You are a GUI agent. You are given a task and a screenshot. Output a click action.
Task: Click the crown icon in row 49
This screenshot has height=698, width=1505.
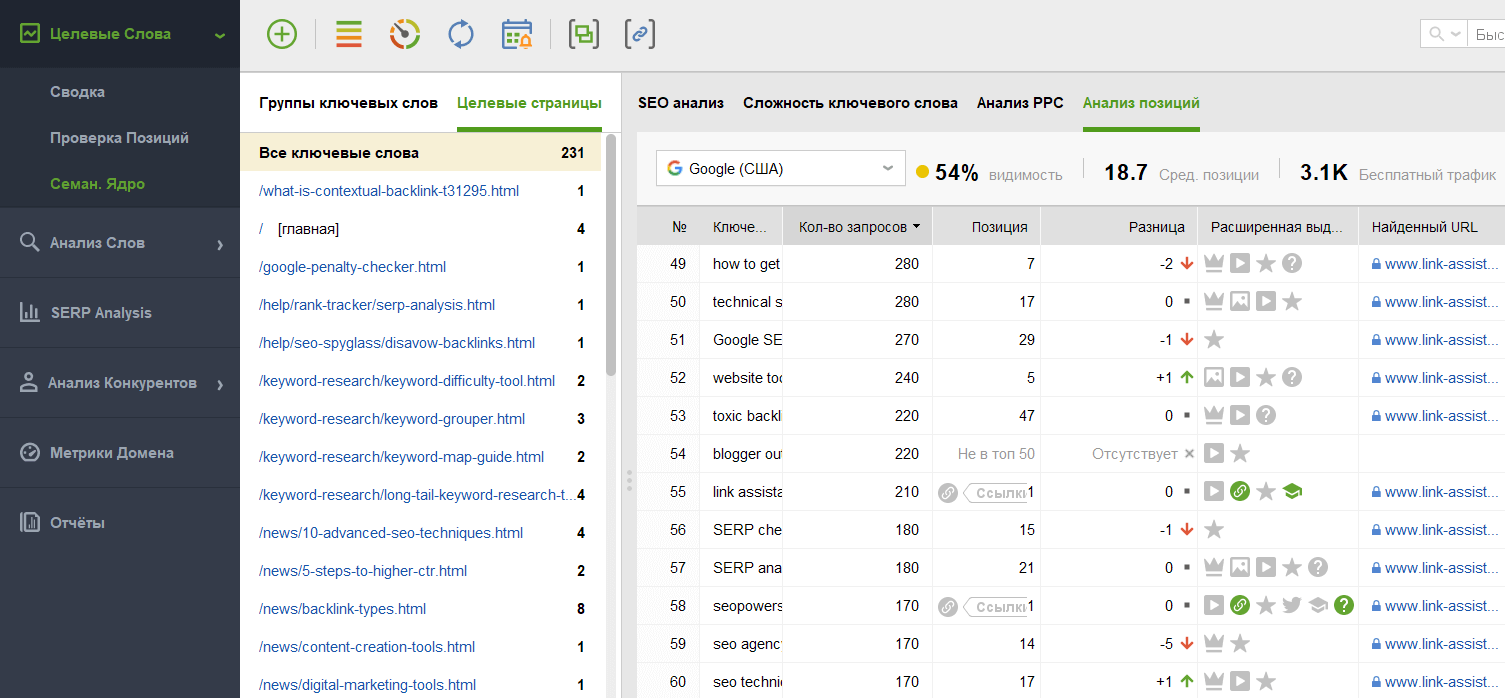(1214, 264)
